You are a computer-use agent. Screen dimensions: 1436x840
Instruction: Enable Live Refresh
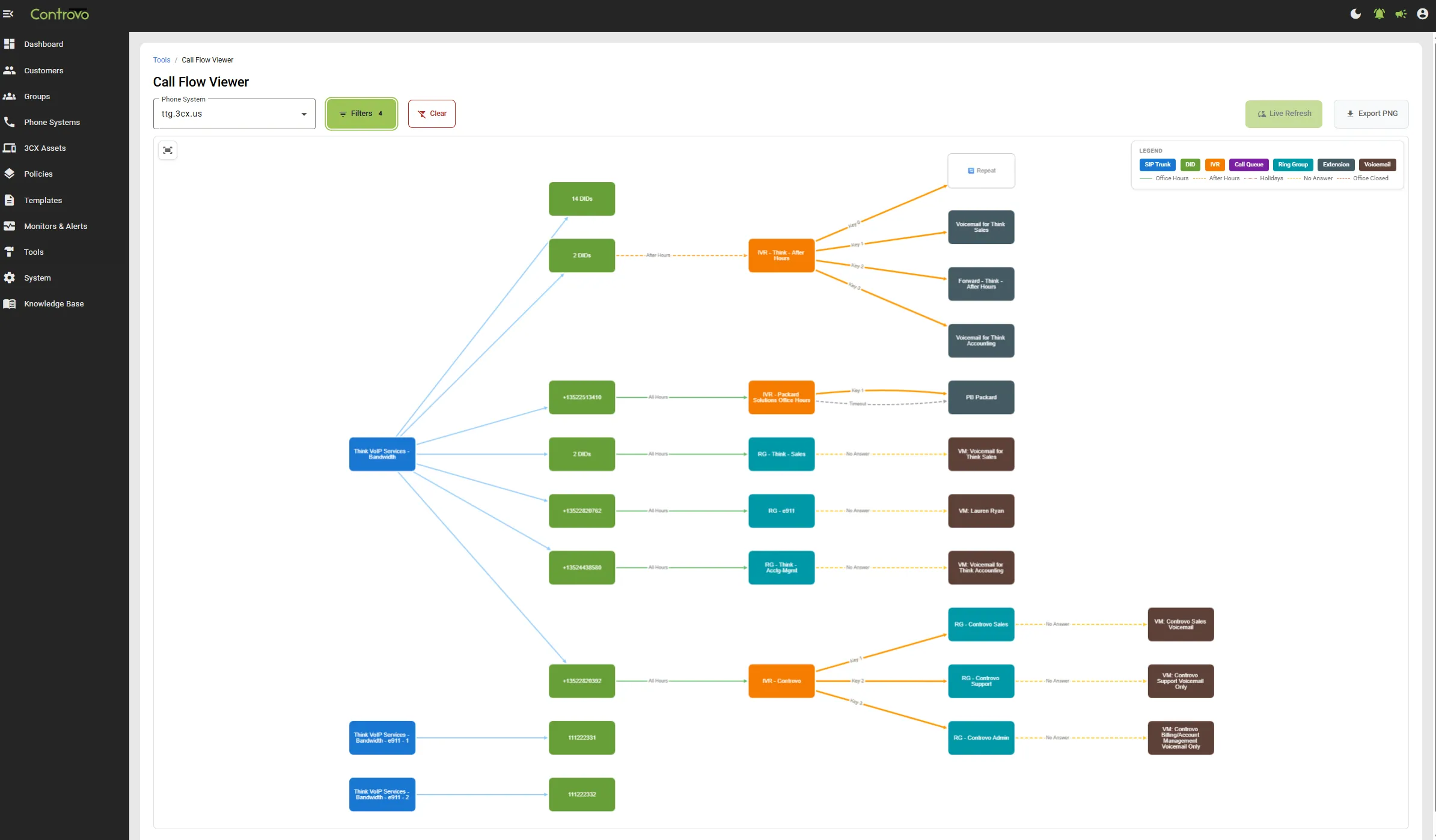[1283, 114]
